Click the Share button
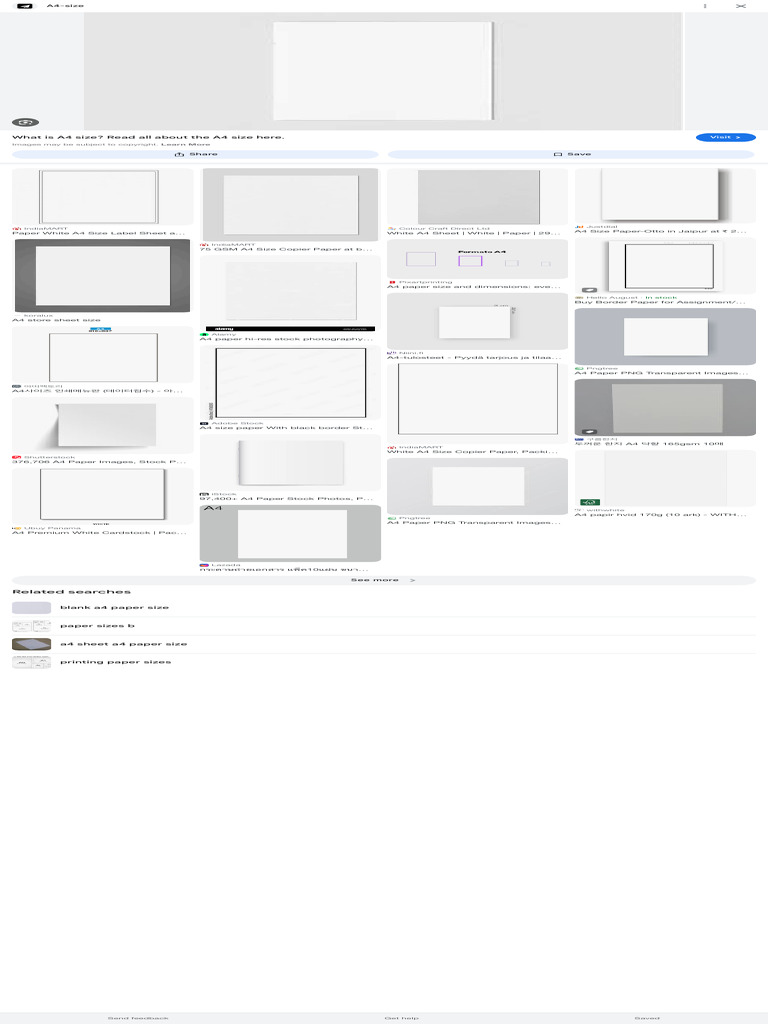 (x=195, y=154)
